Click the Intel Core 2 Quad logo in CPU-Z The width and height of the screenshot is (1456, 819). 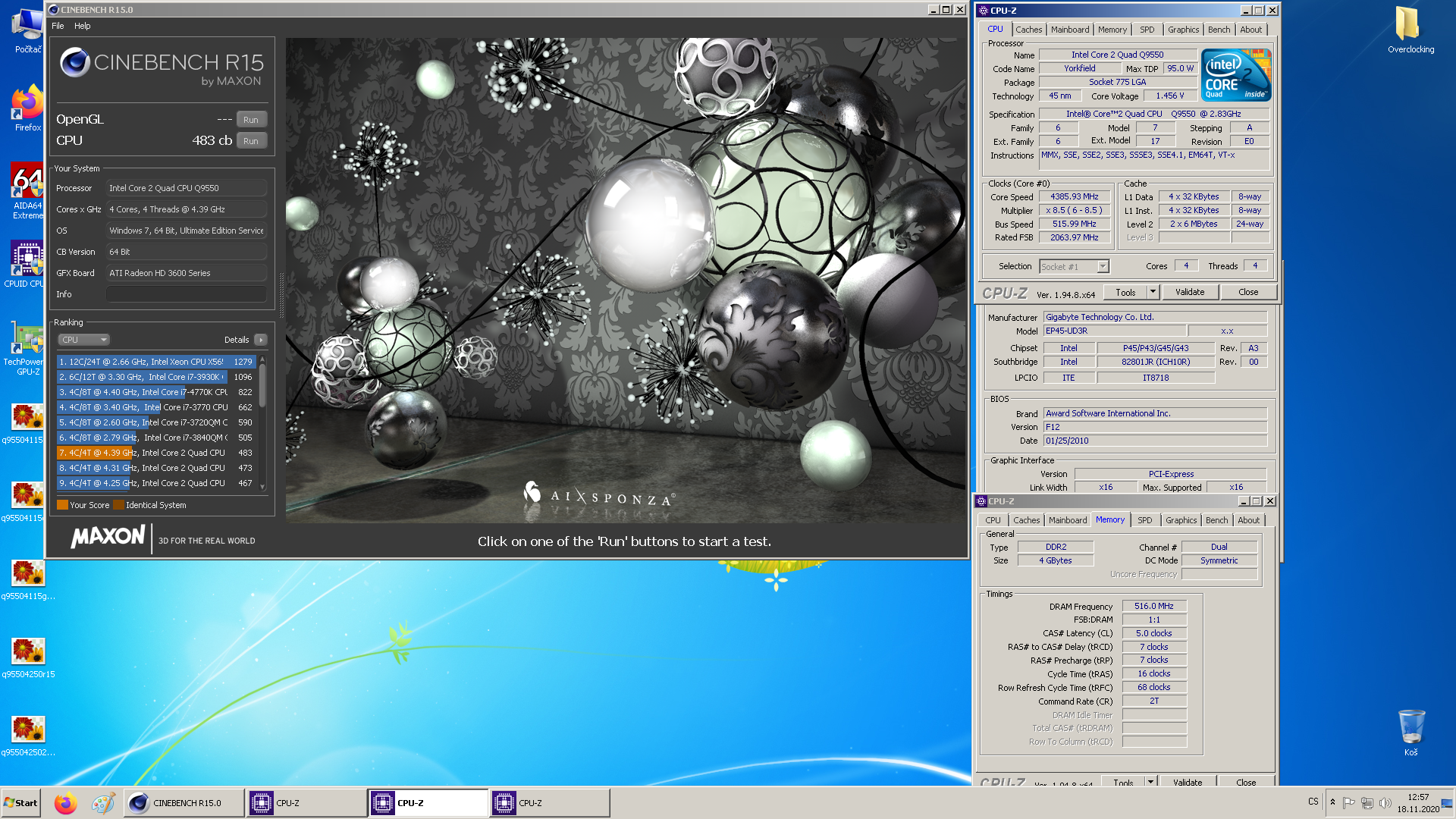click(1236, 75)
